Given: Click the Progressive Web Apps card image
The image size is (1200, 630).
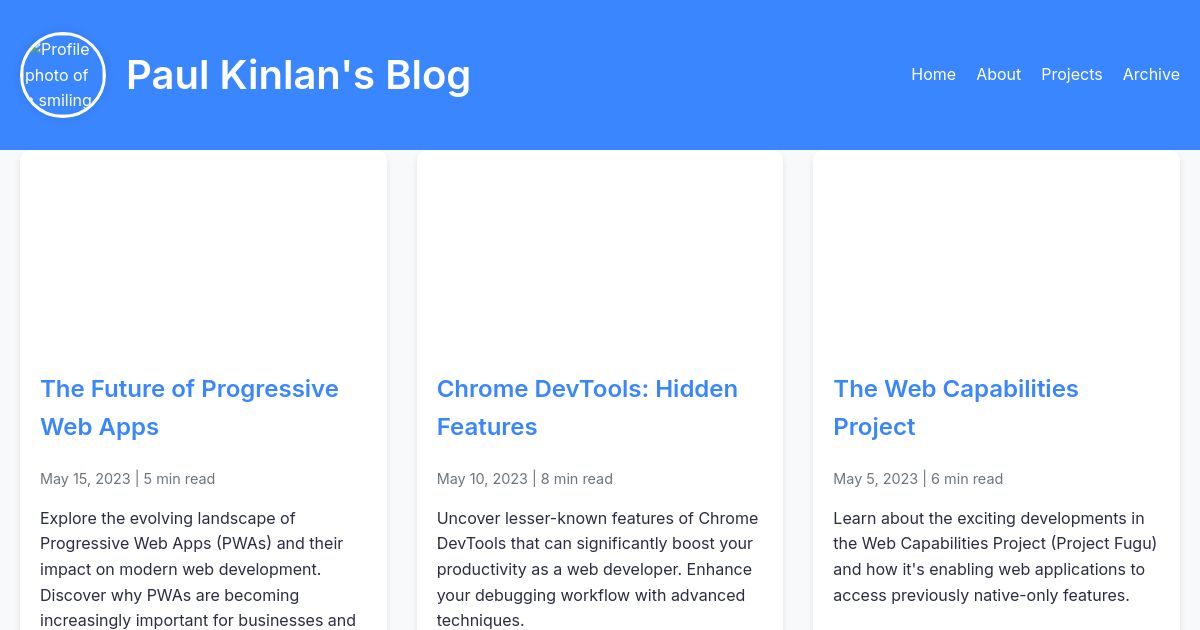Looking at the screenshot, I should tap(203, 255).
